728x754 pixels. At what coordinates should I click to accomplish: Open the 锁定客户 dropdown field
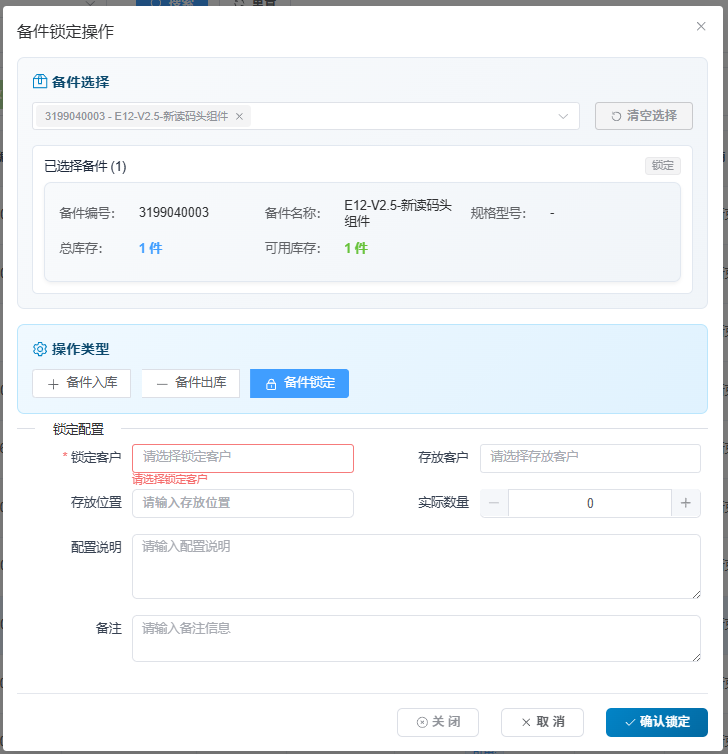pos(243,458)
